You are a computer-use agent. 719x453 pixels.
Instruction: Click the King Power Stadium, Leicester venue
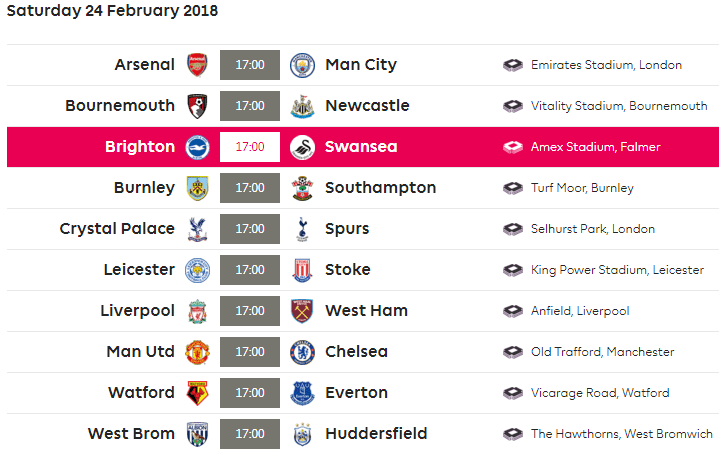[617, 270]
